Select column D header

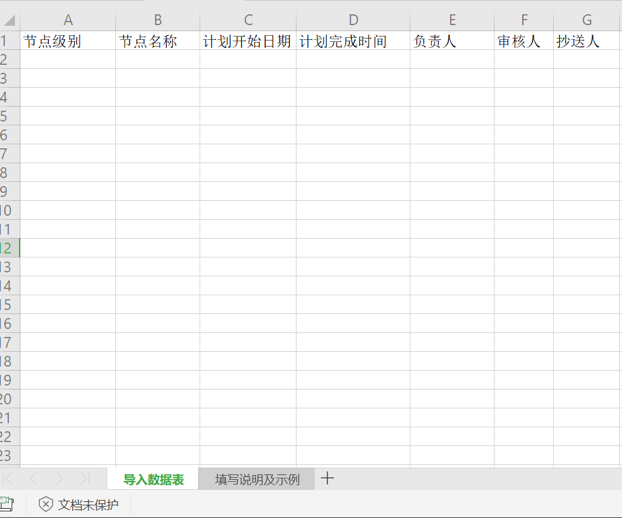(x=353, y=20)
